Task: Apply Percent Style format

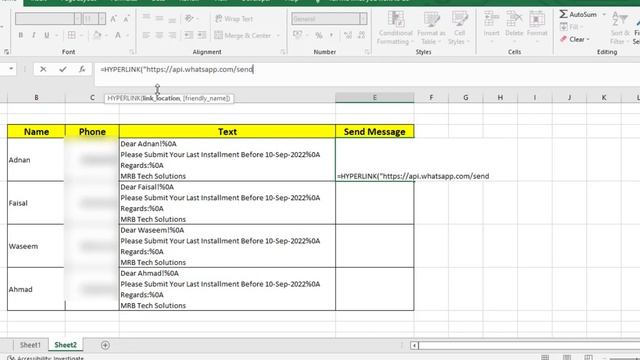Action: (318, 36)
